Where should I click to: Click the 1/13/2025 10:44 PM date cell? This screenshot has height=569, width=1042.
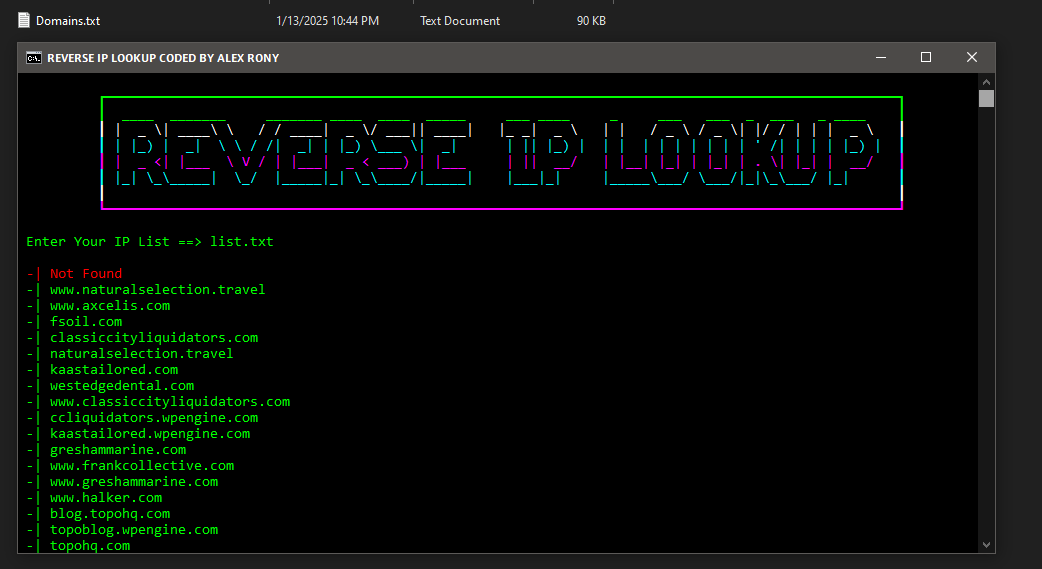[327, 20]
